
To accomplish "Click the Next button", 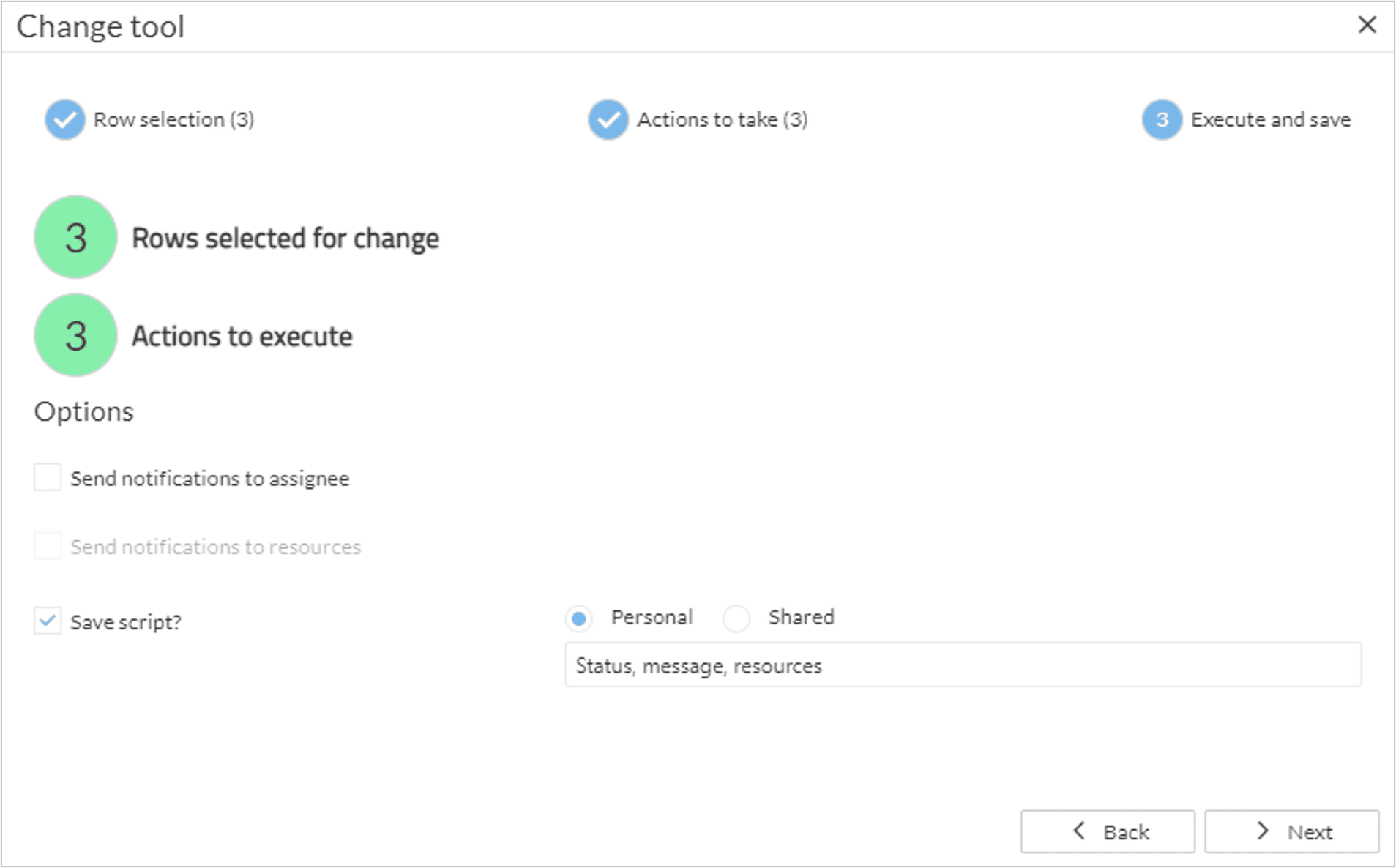I will coord(1292,831).
